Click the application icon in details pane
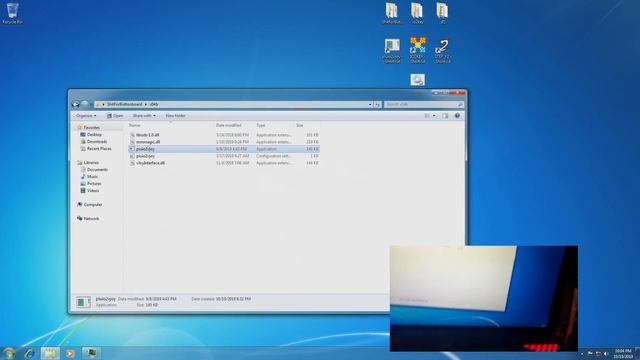This screenshot has height=360, width=640. pyautogui.click(x=83, y=302)
